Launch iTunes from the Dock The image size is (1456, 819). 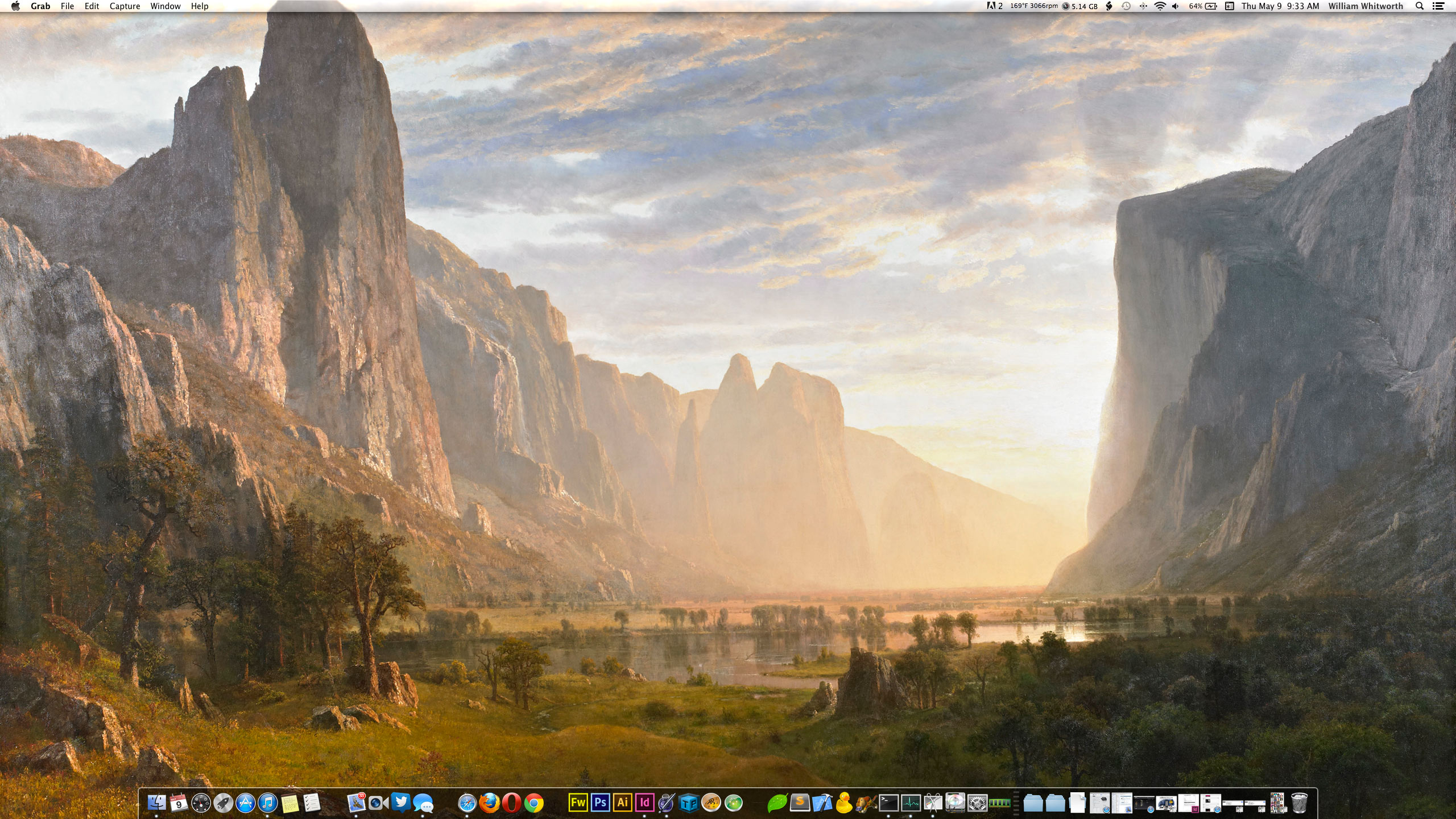[268, 803]
